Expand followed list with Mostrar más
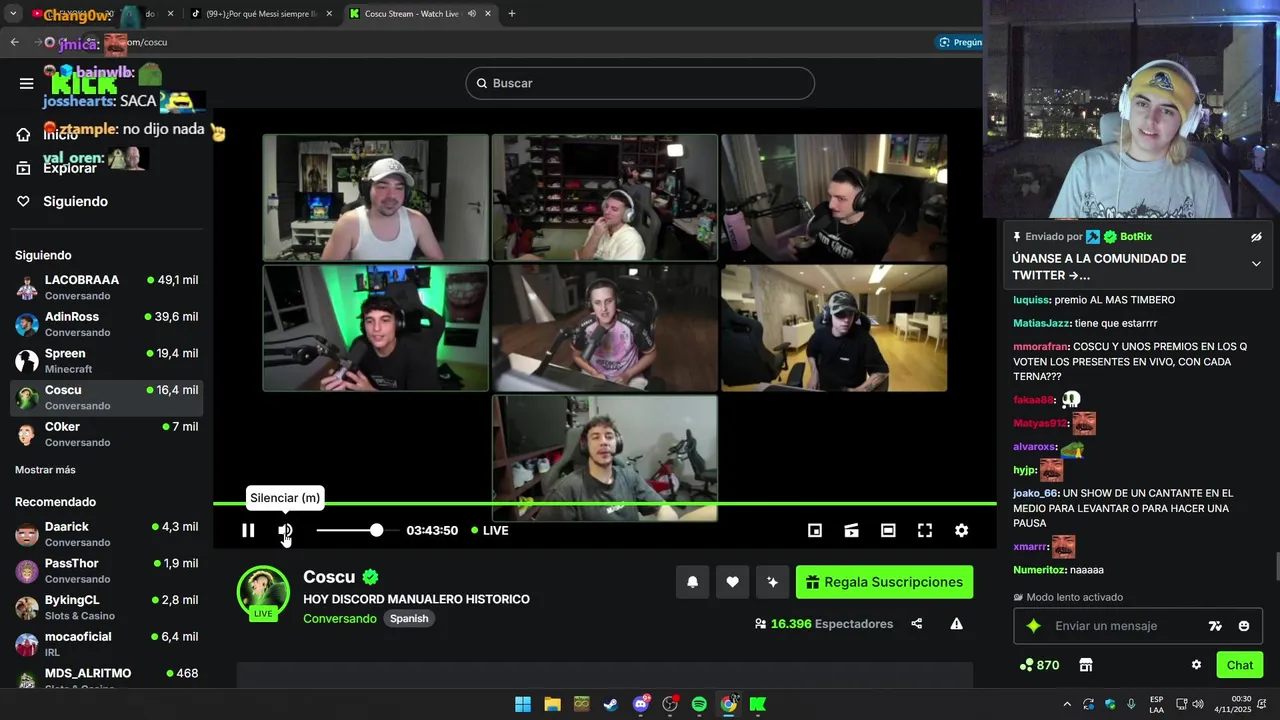Viewport: 1280px width, 720px height. (45, 470)
